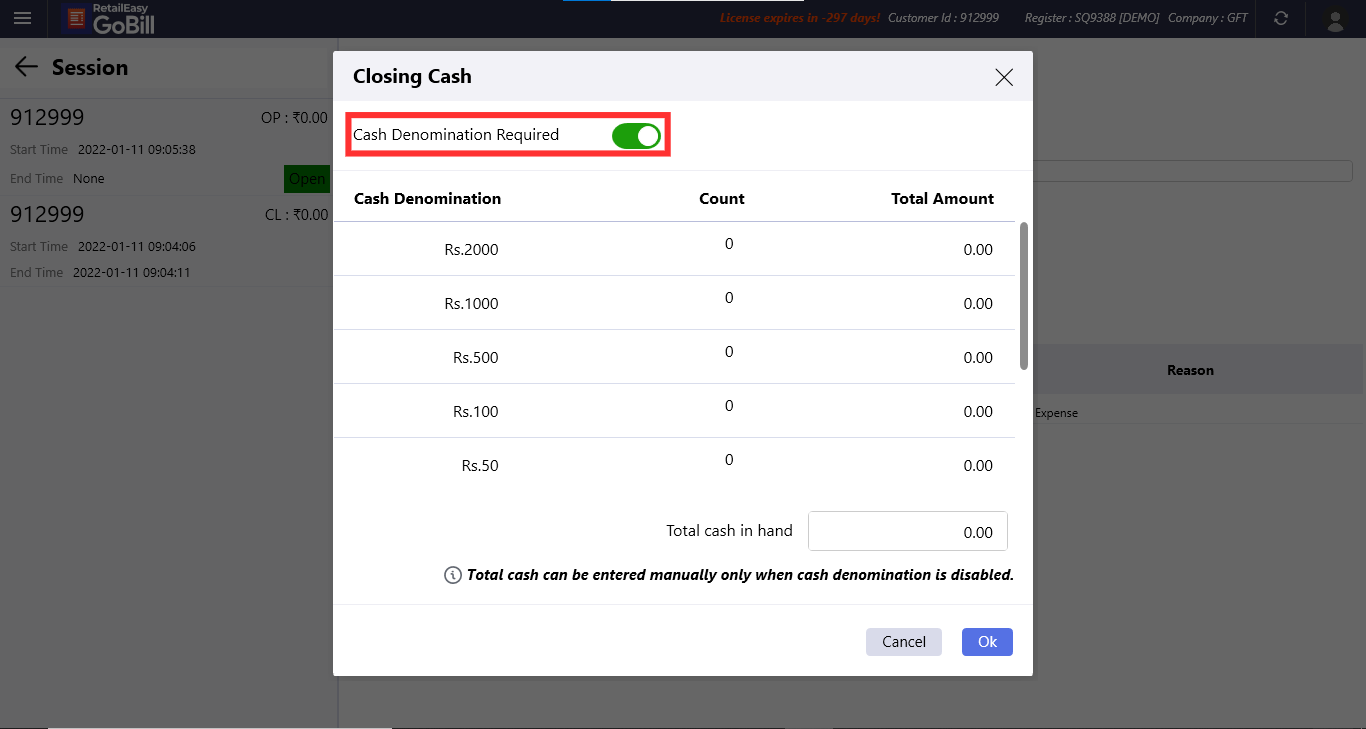Click the GoBill logo icon

pyautogui.click(x=75, y=18)
